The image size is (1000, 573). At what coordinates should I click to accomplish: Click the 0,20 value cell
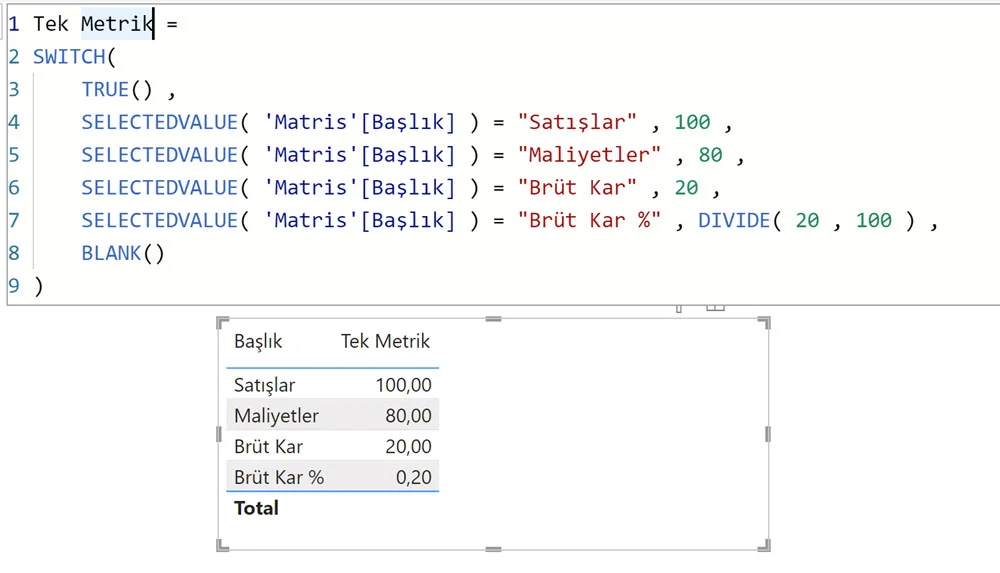click(413, 477)
